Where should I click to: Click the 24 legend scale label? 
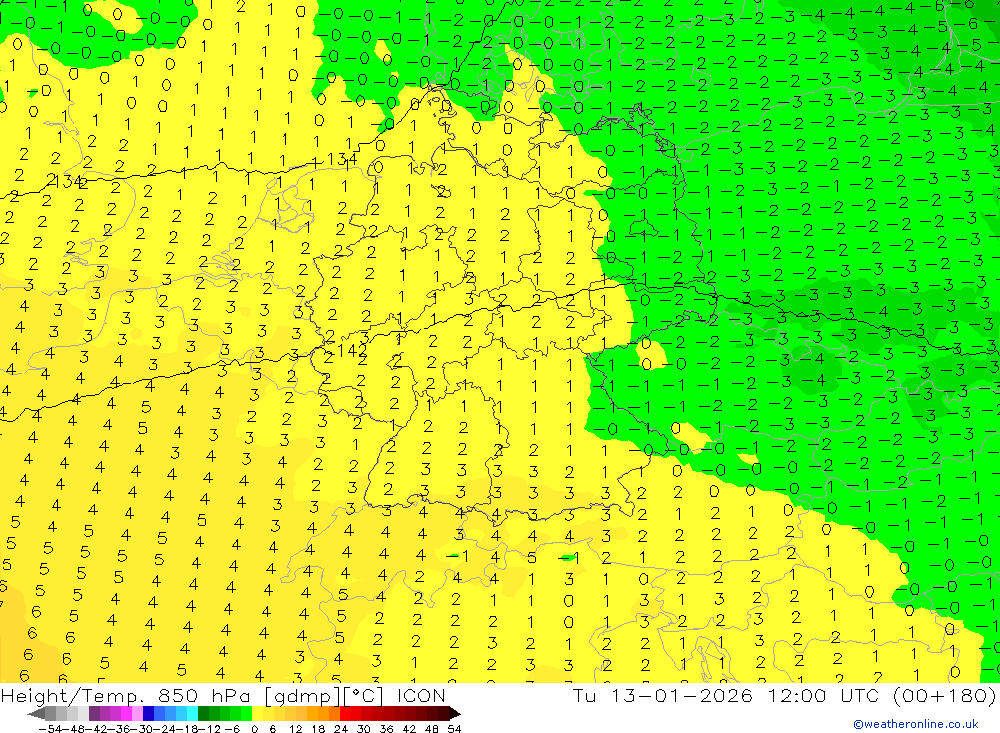point(341,729)
